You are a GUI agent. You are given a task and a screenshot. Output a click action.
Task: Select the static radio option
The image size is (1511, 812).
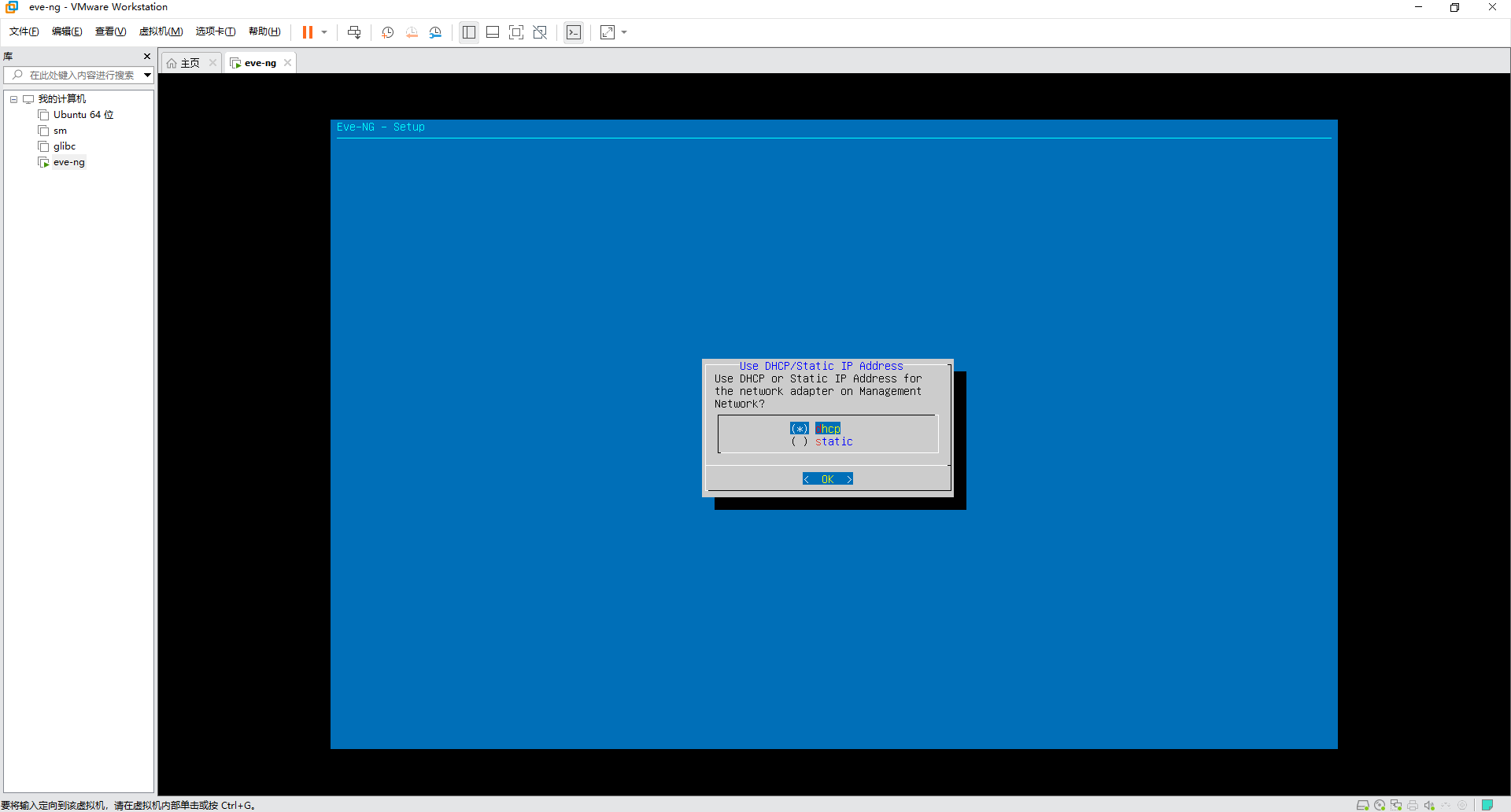coord(822,441)
